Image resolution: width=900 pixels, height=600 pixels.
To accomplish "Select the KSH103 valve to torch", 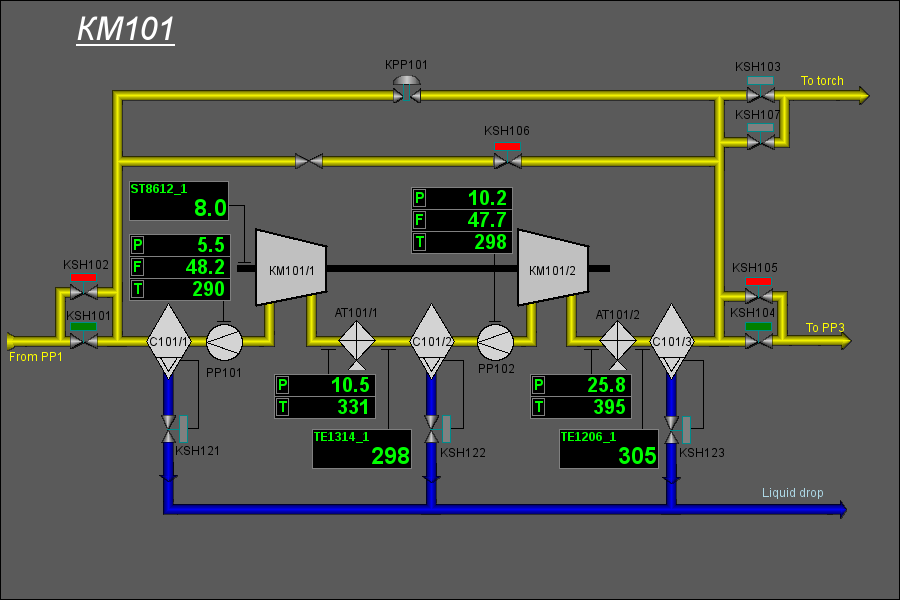I will (x=760, y=95).
